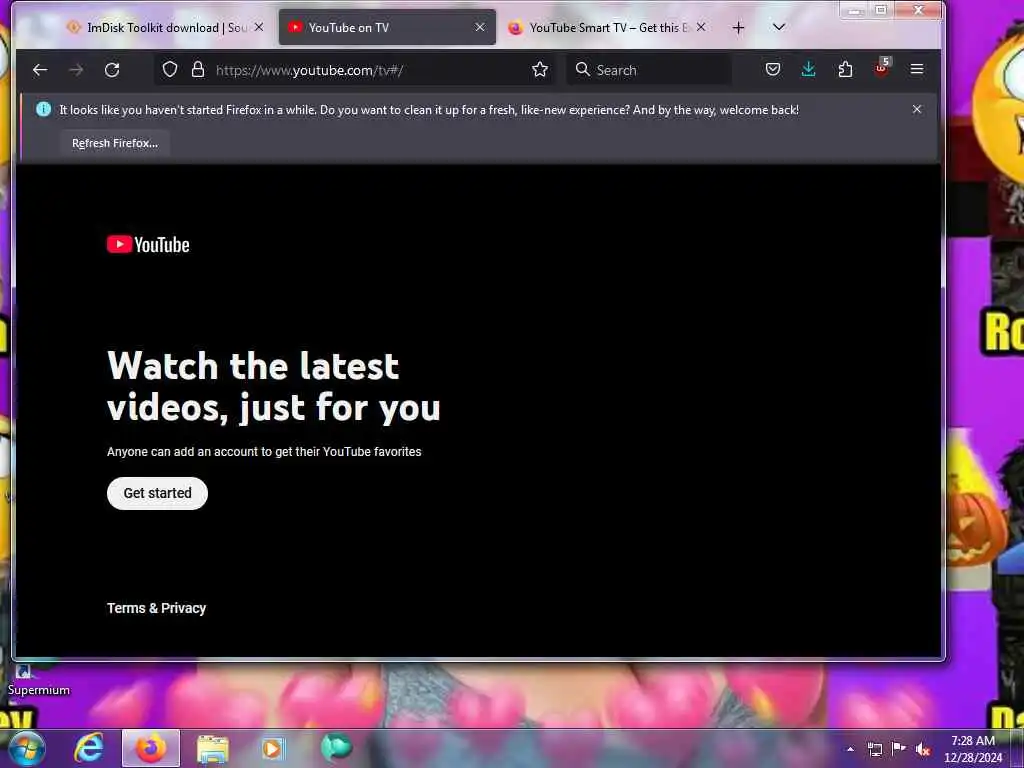
Task: Bookmark this page with star icon
Action: (539, 70)
